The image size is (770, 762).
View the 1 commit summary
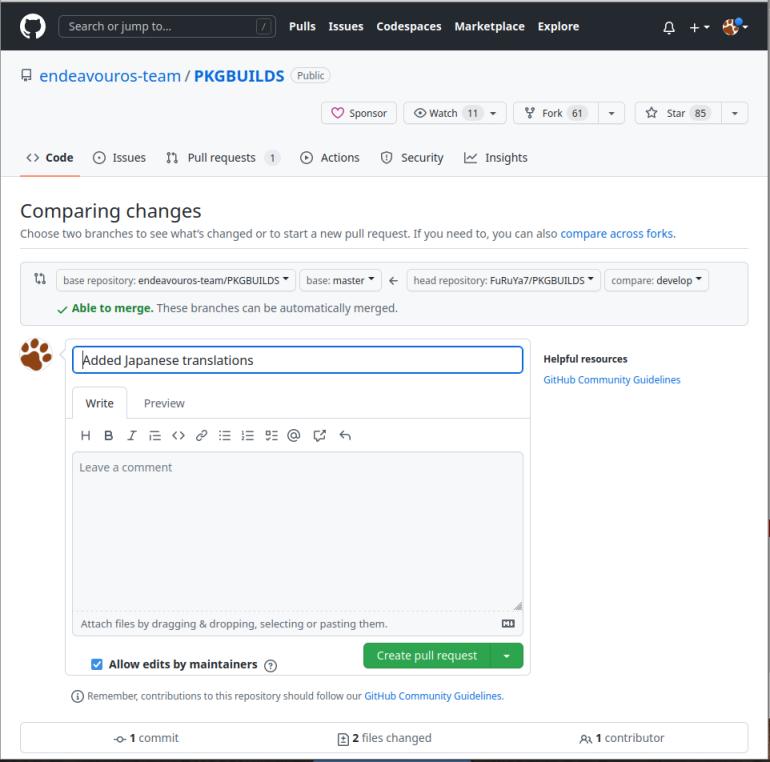(146, 738)
